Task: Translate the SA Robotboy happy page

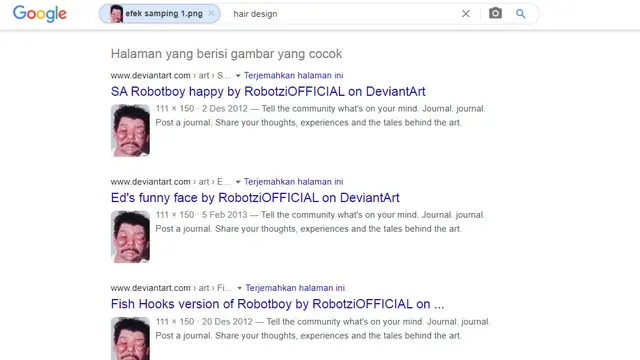Action: click(293, 76)
